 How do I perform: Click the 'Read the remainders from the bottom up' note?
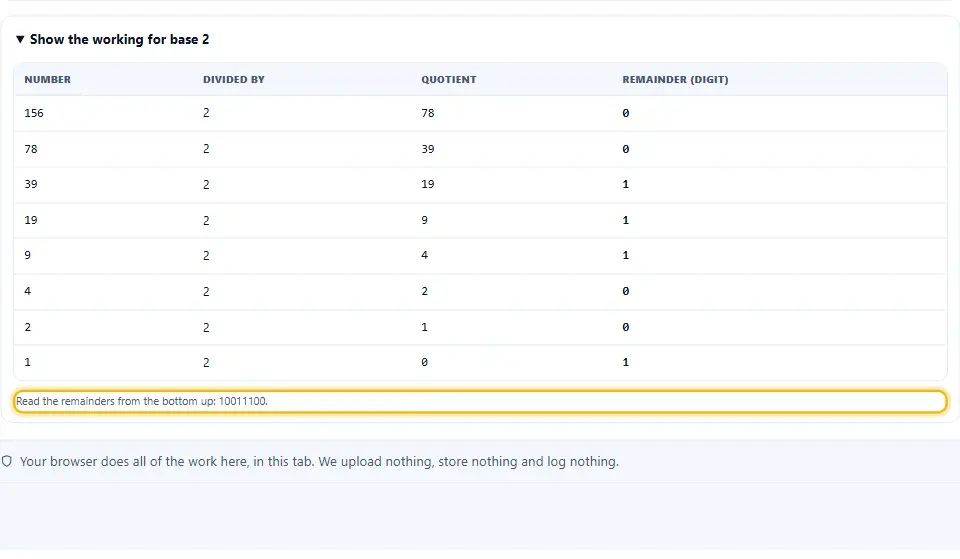(481, 402)
